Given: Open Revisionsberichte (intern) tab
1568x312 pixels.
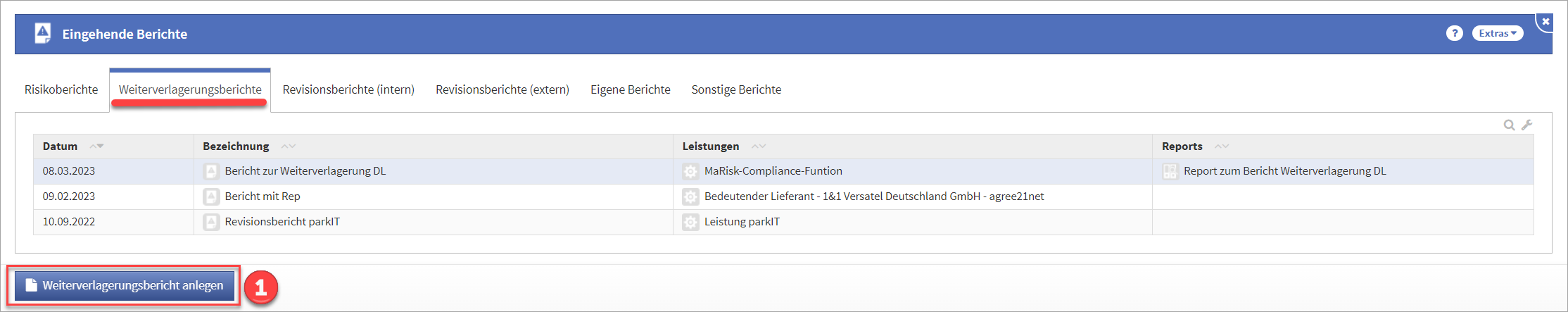Looking at the screenshot, I should click(x=348, y=89).
